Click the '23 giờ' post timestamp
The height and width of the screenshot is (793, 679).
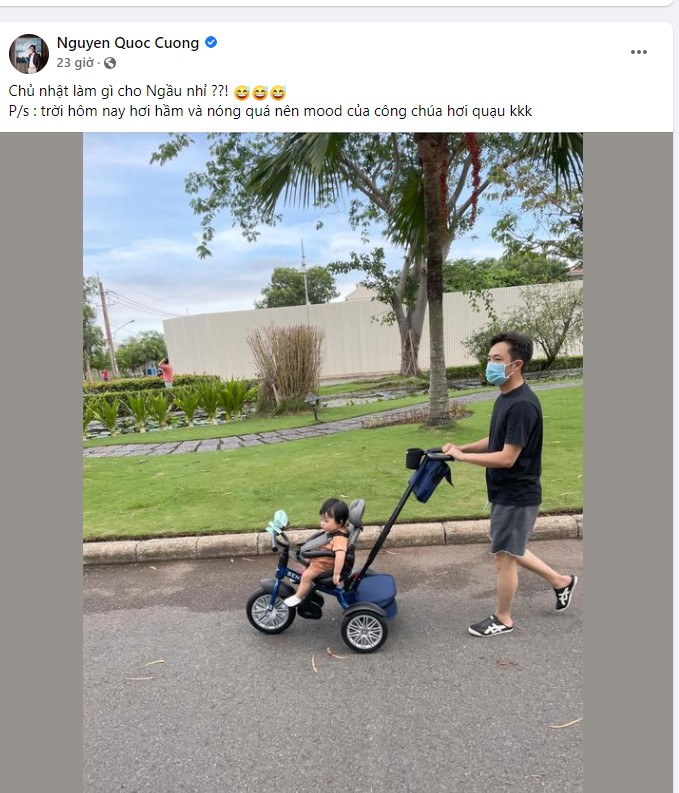pos(75,63)
